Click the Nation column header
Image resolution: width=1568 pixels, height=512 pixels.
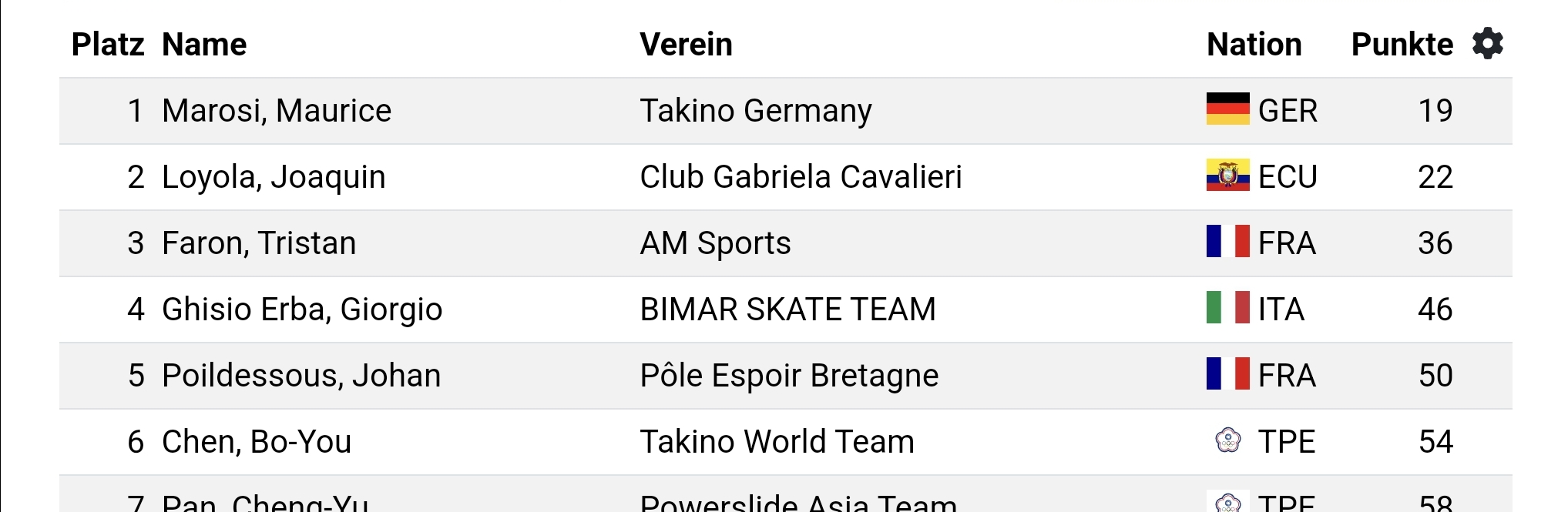pos(1254,45)
